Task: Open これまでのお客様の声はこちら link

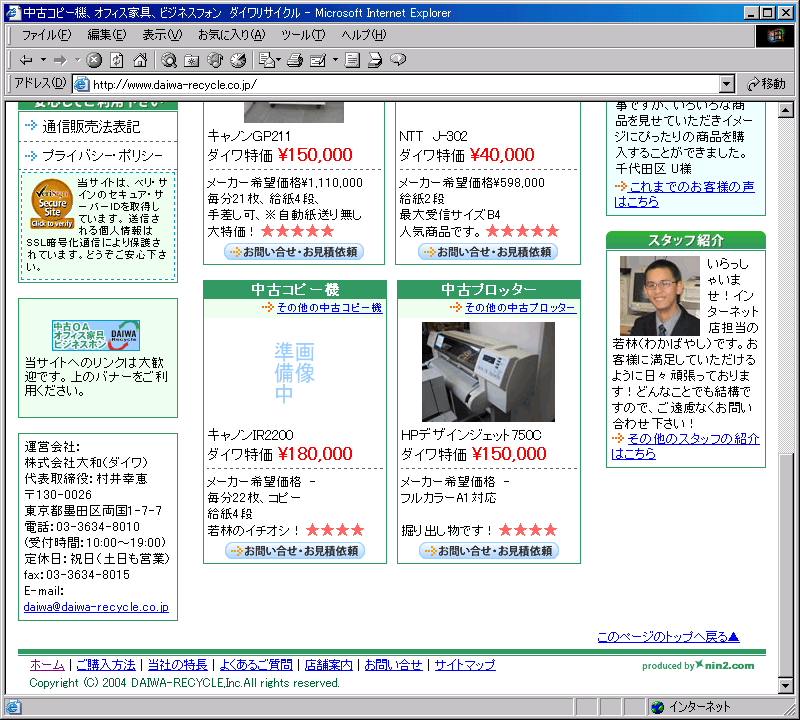Action: (685, 194)
